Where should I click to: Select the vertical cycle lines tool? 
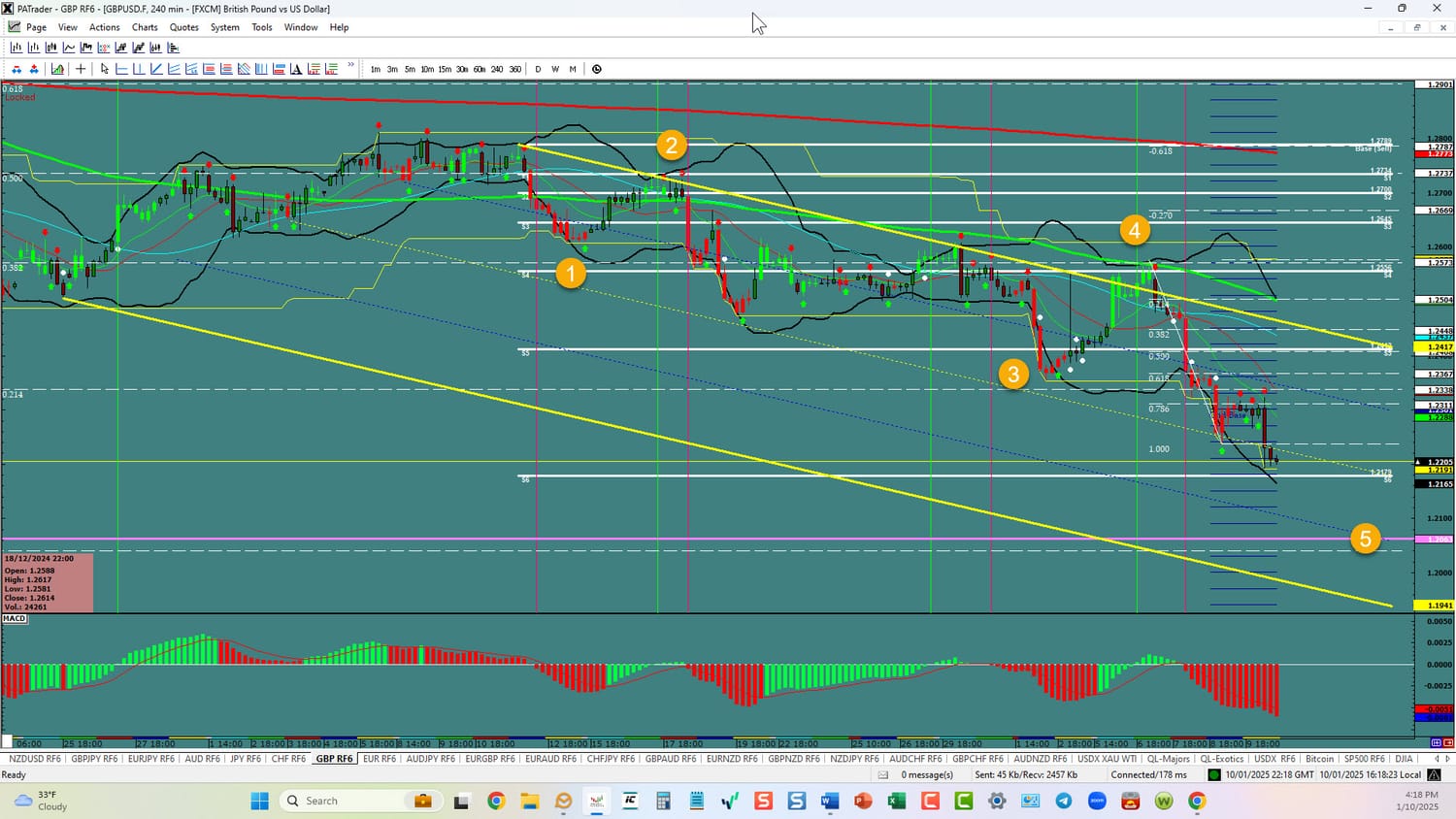coord(261,69)
